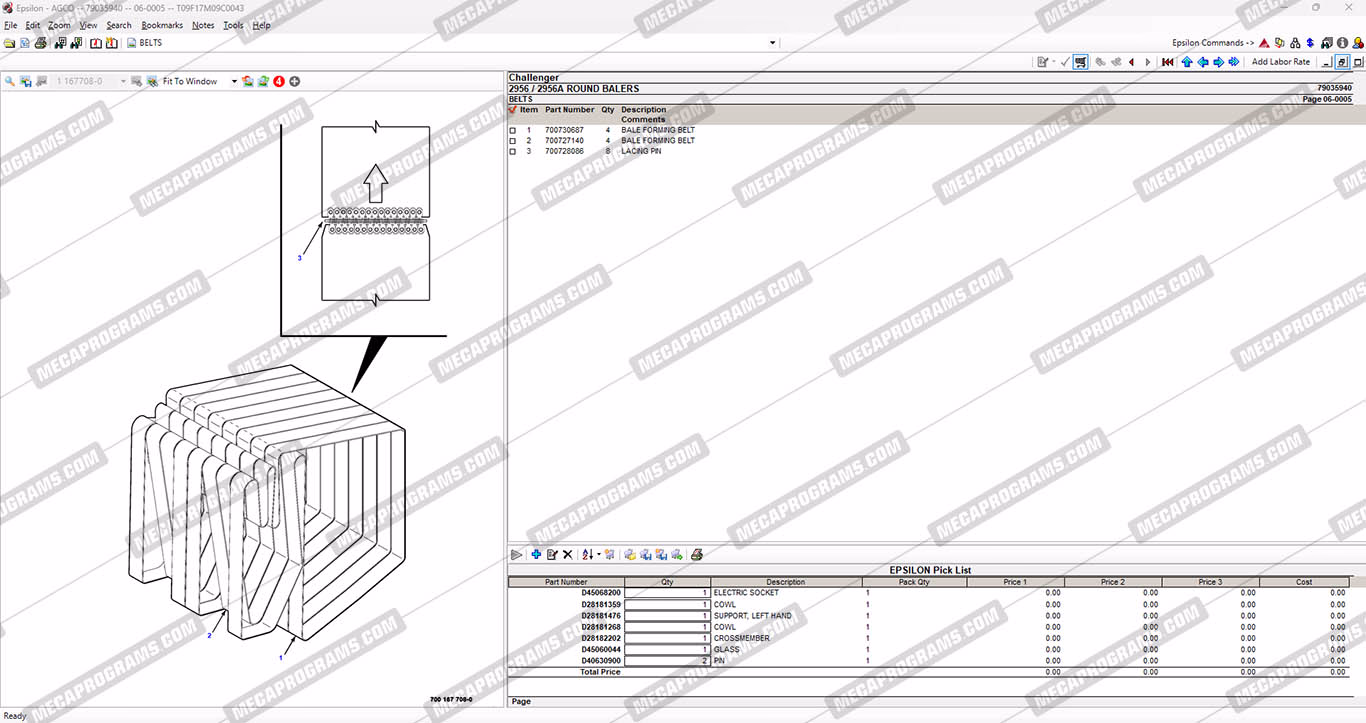Image resolution: width=1366 pixels, height=723 pixels.
Task: Open the Bookmarks menu
Action: [162, 25]
